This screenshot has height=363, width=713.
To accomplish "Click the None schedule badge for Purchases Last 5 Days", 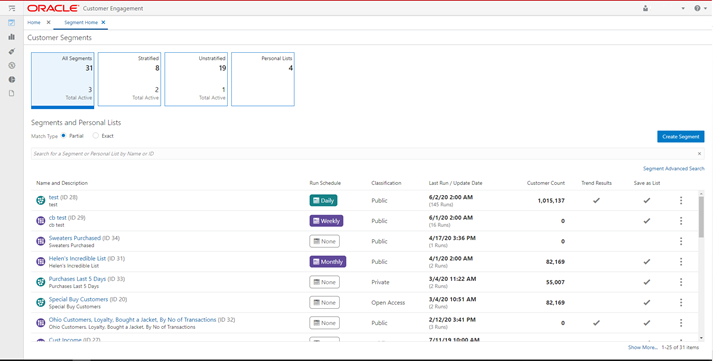I will (325, 282).
